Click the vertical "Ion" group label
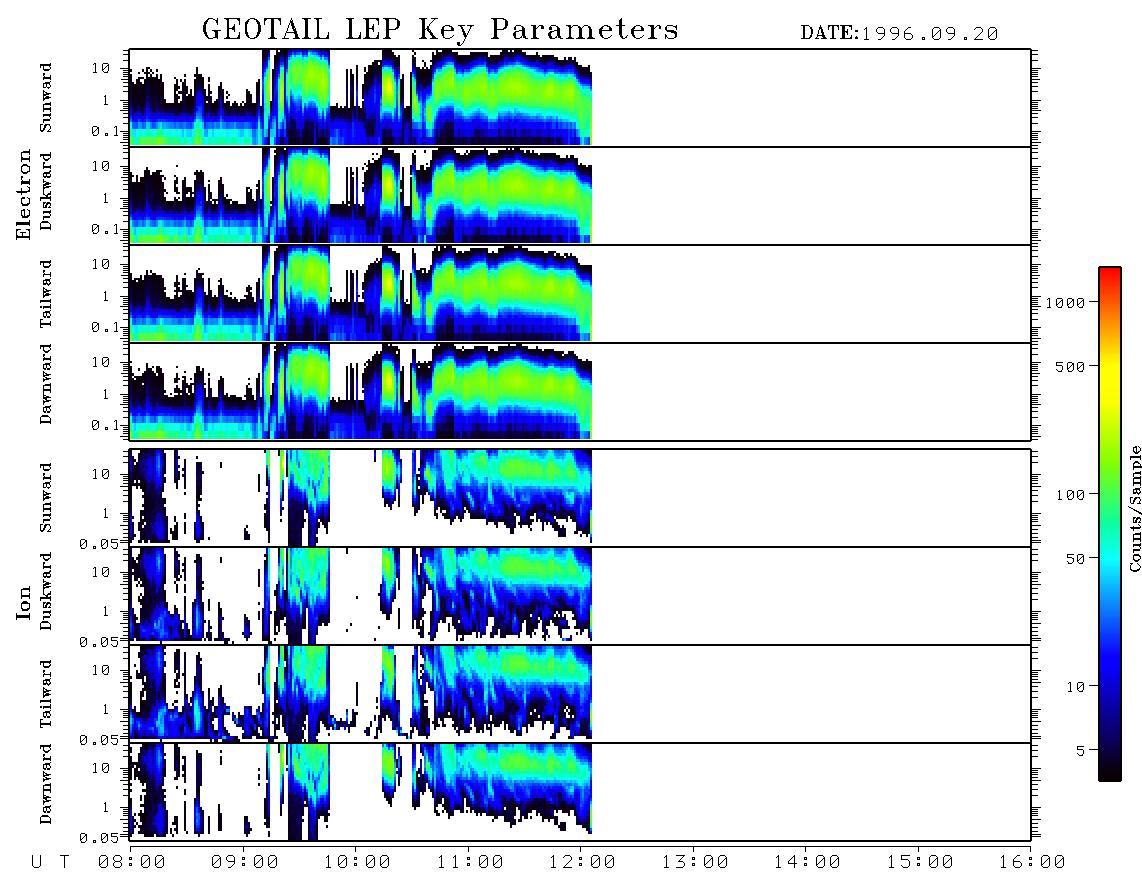 pos(24,603)
